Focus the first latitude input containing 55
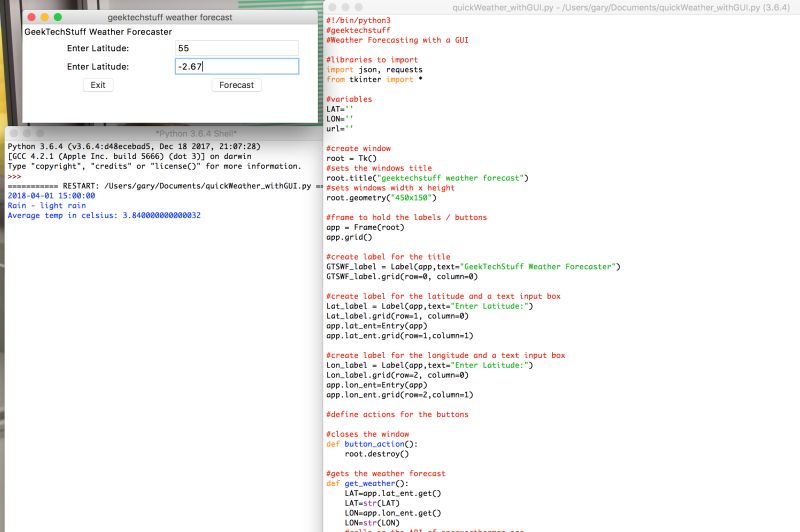Viewport: 800px width, 532px height. (x=237, y=48)
